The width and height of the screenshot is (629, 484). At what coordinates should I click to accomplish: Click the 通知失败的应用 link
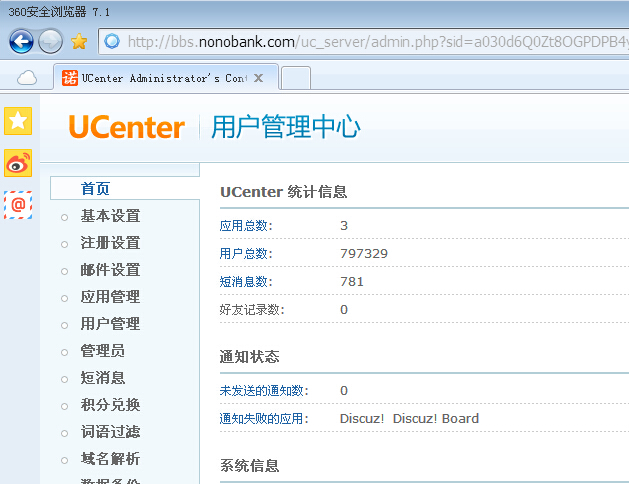pyautogui.click(x=264, y=419)
